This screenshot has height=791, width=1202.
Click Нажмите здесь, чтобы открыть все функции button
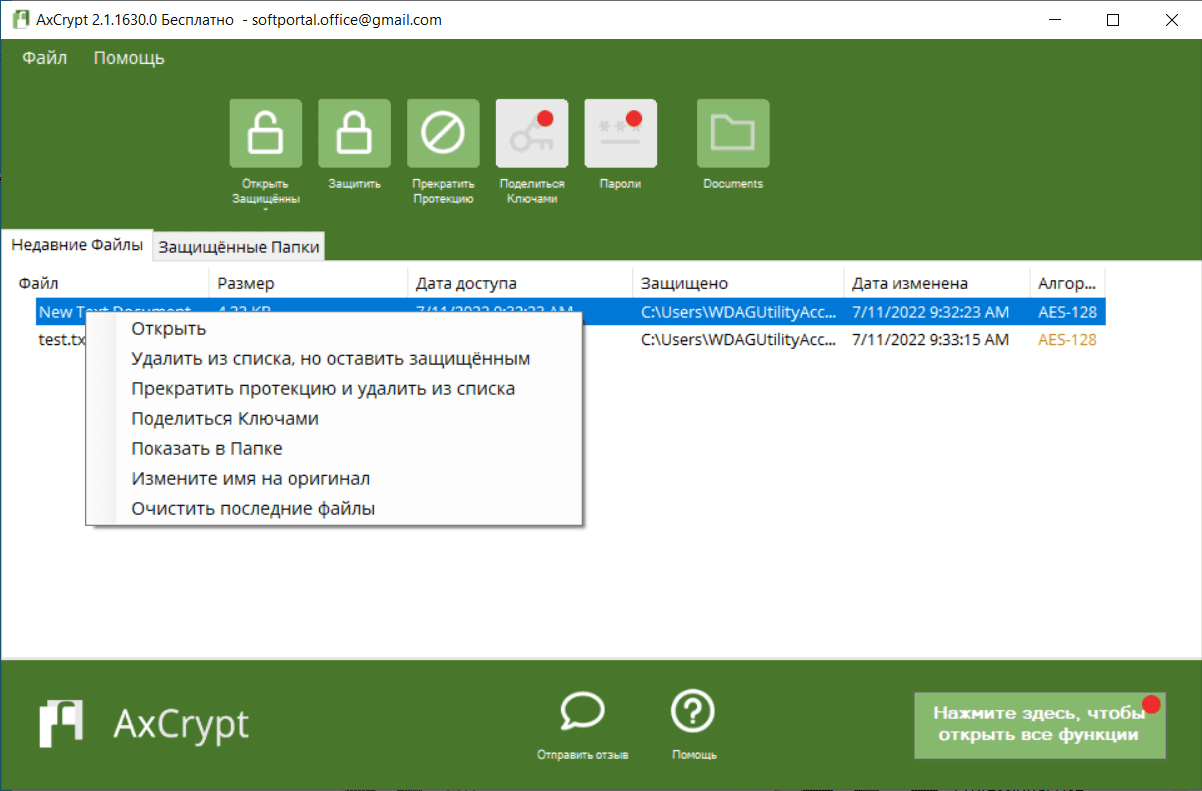(x=1040, y=724)
